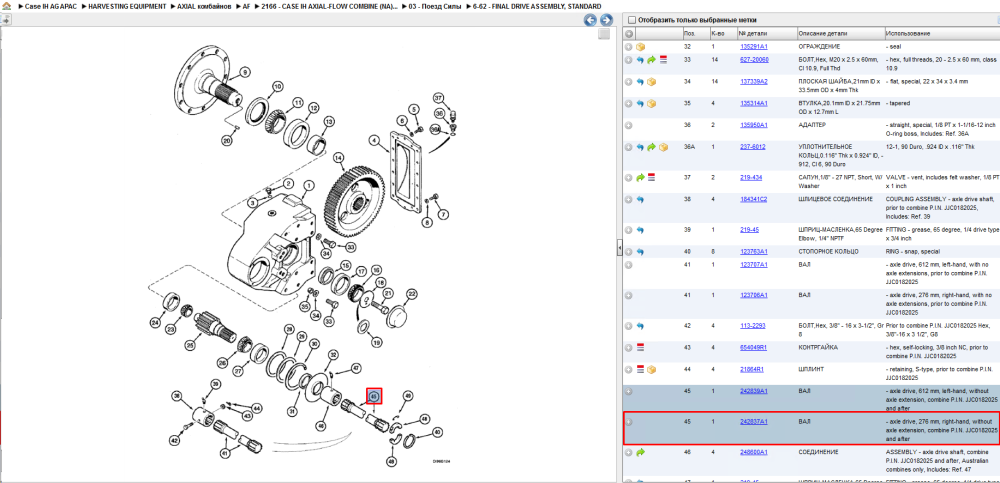Open part number link 627-20060

tap(754, 59)
